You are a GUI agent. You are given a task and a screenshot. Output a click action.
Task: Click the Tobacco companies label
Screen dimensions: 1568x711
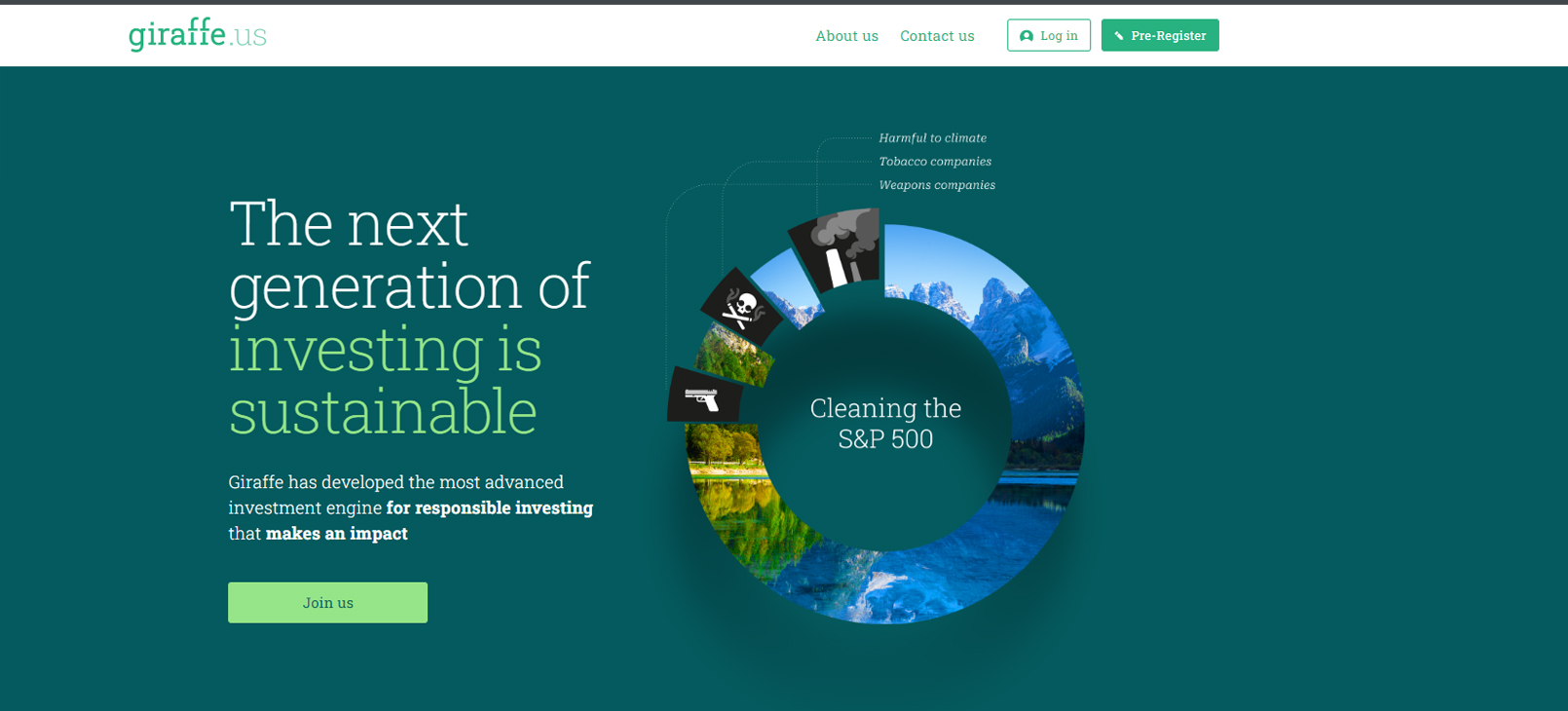(935, 162)
